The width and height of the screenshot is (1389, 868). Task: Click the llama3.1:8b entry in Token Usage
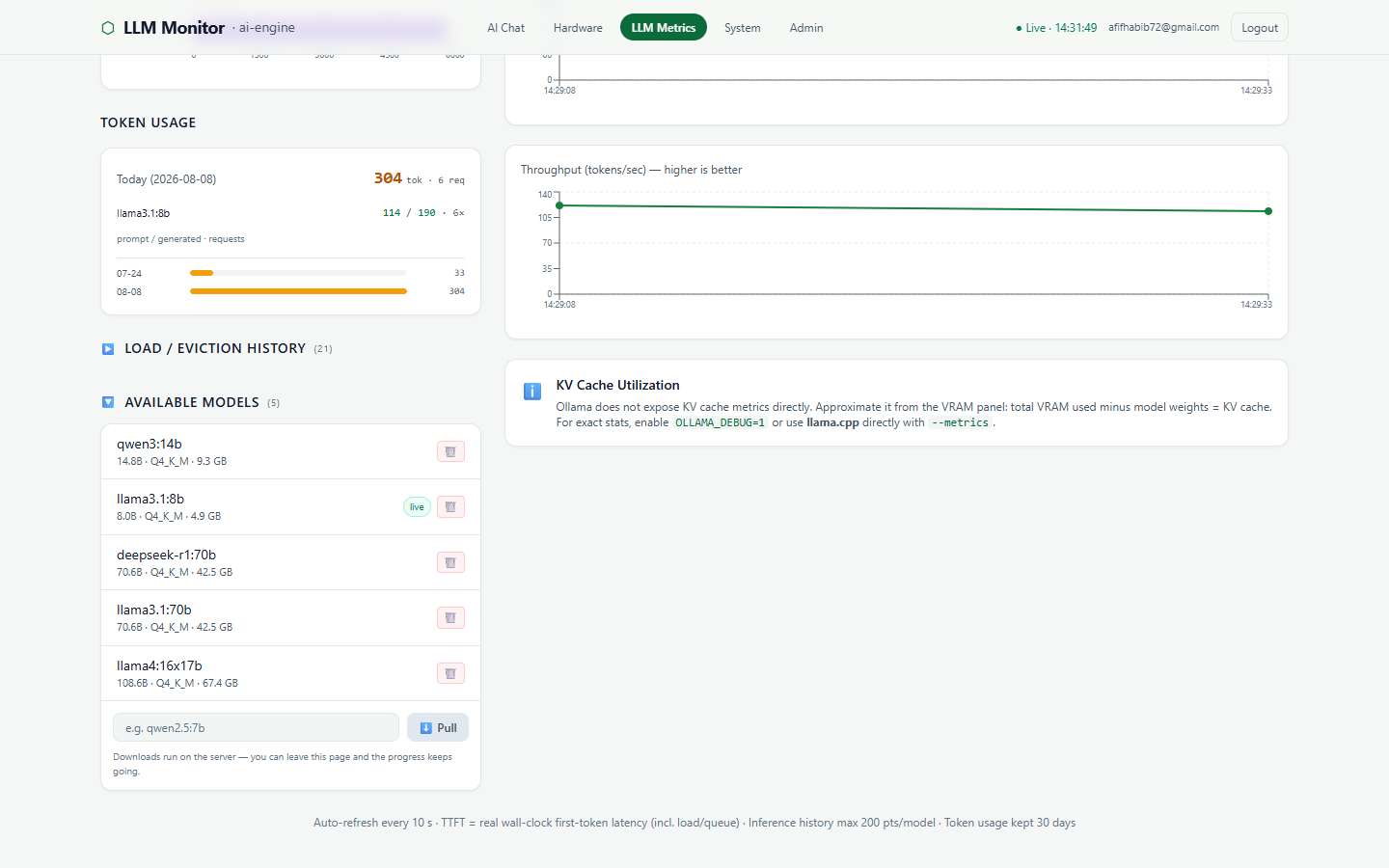click(143, 213)
